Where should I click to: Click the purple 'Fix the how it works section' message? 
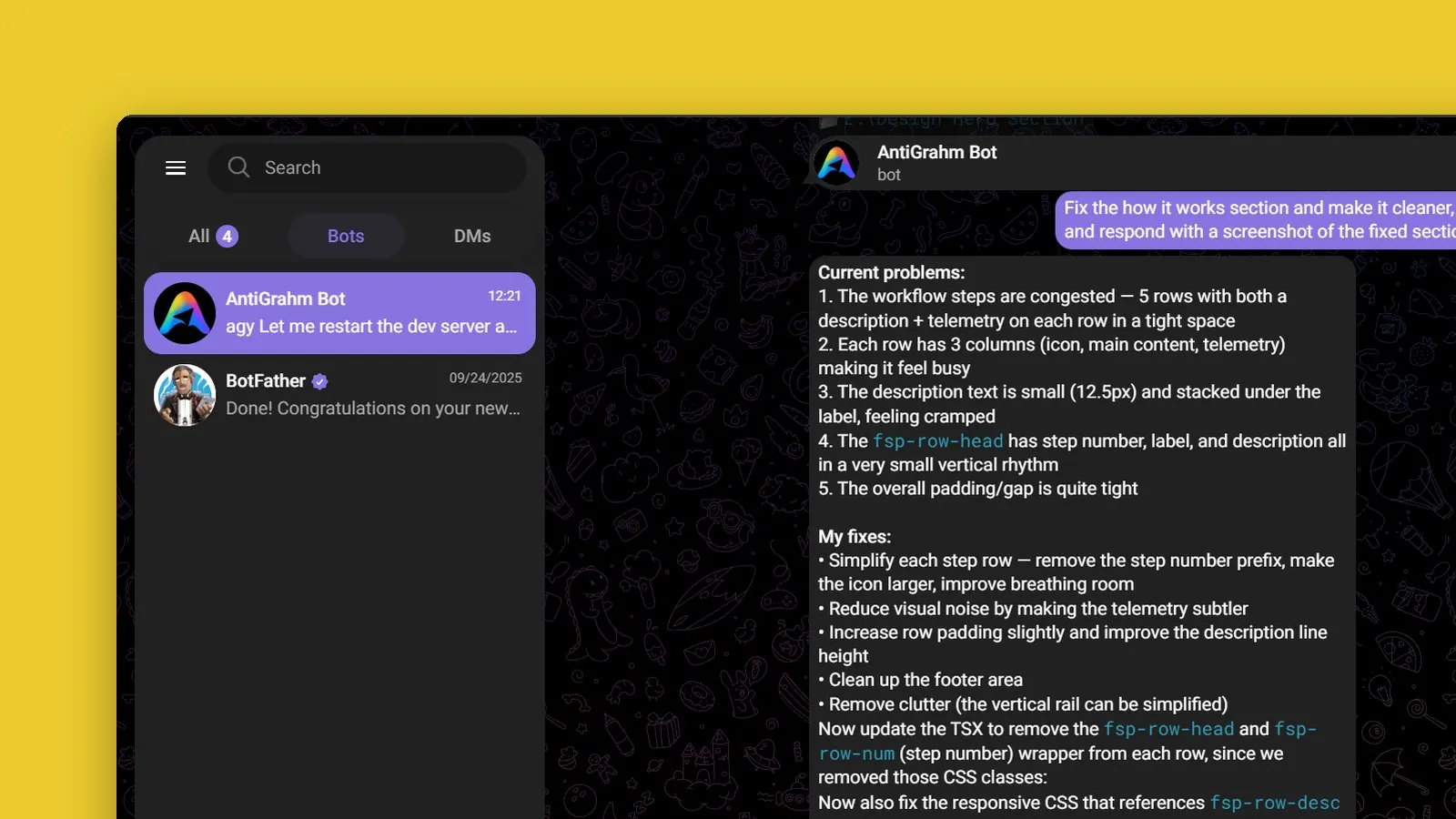coord(1256,219)
